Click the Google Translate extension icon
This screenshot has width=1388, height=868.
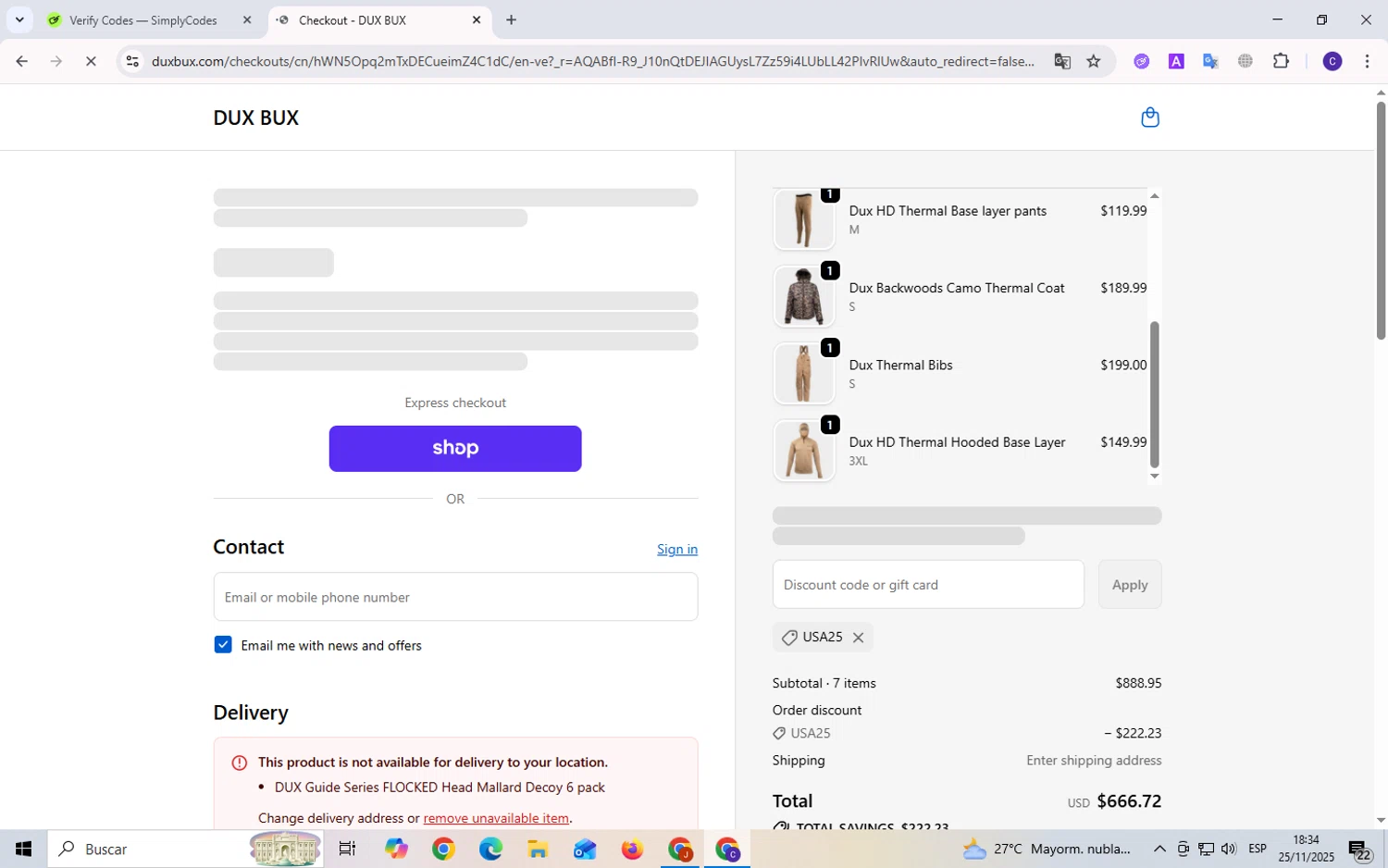(x=1210, y=61)
